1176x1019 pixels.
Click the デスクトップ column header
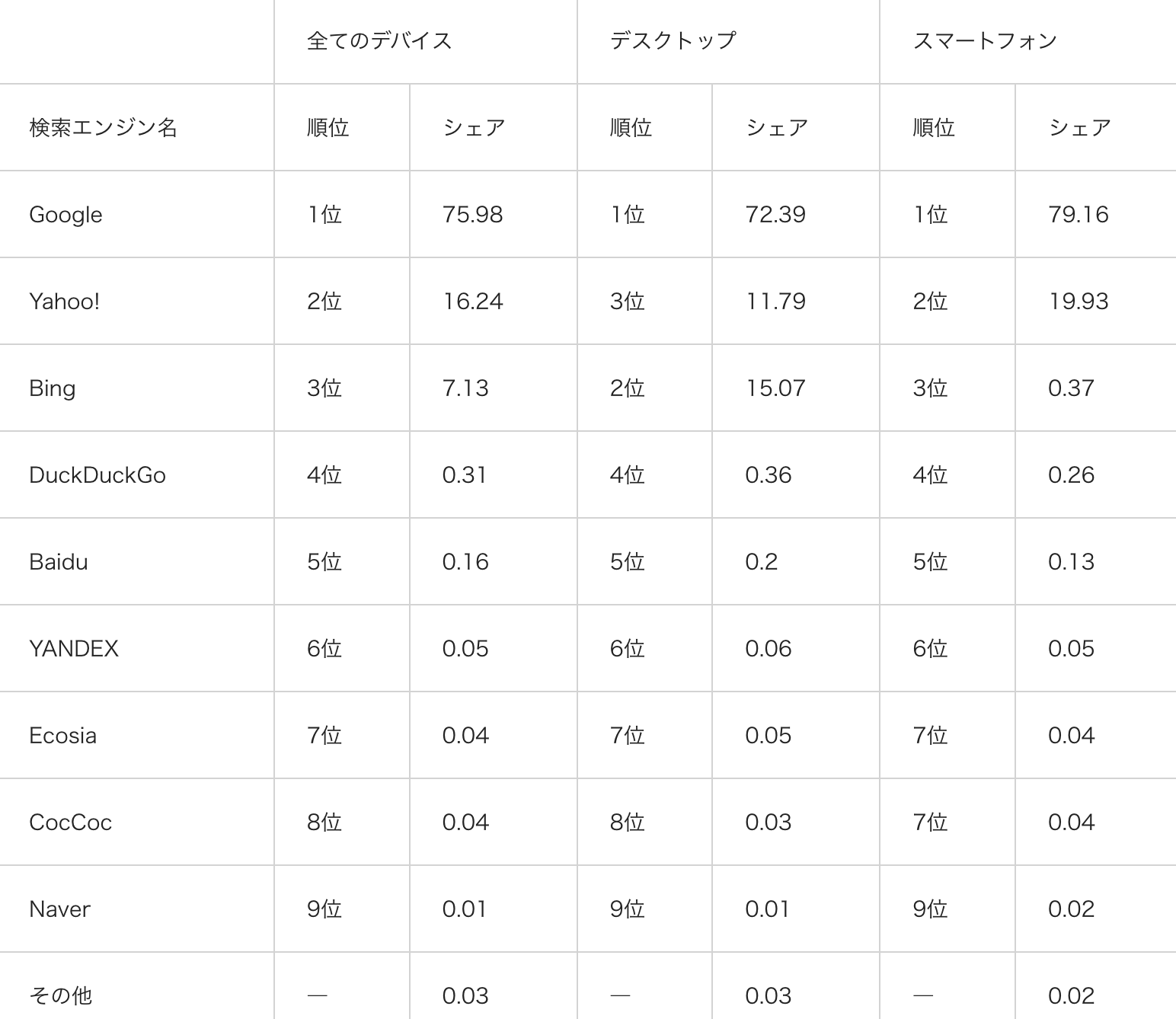(673, 41)
